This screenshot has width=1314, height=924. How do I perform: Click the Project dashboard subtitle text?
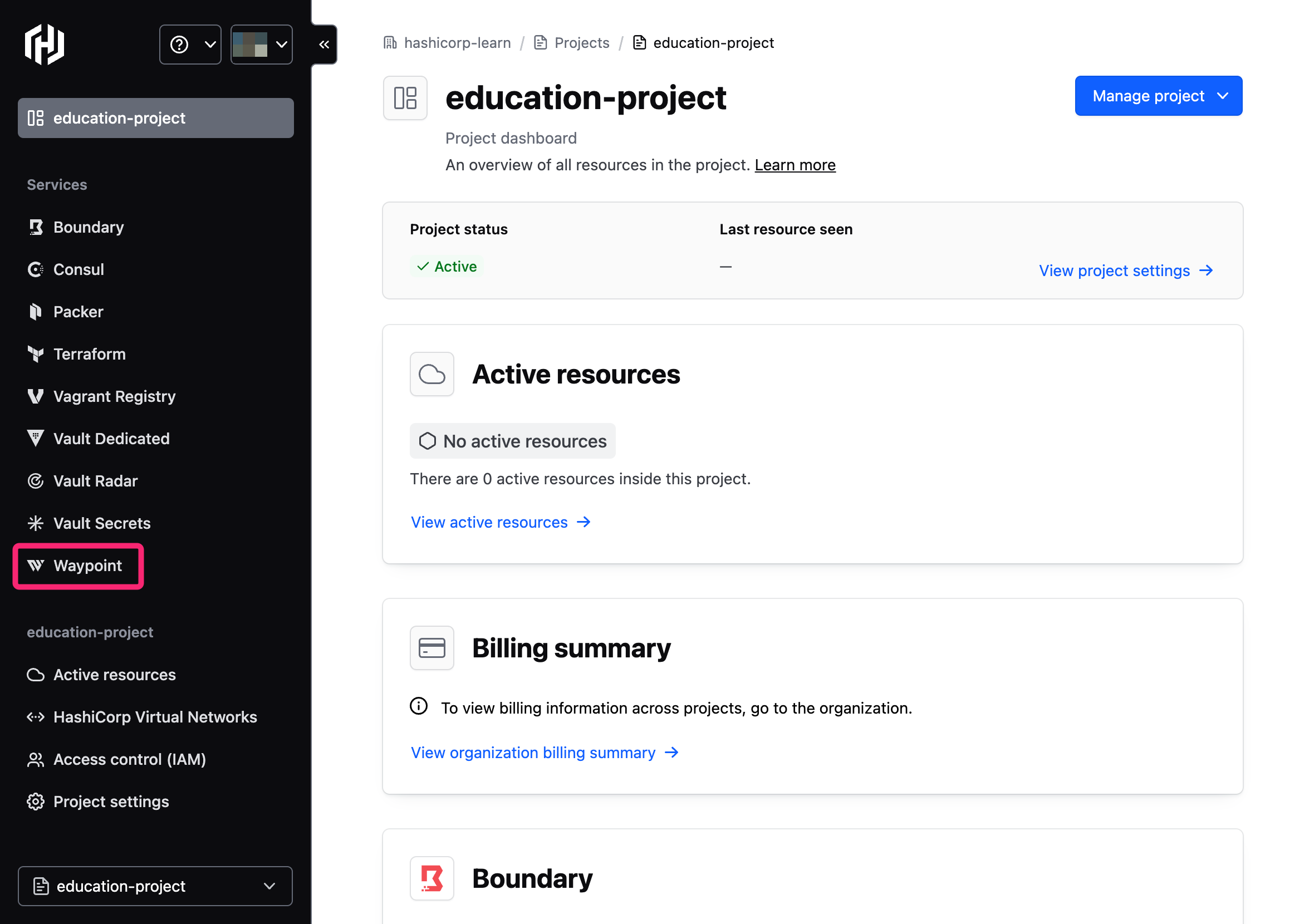pyautogui.click(x=511, y=139)
